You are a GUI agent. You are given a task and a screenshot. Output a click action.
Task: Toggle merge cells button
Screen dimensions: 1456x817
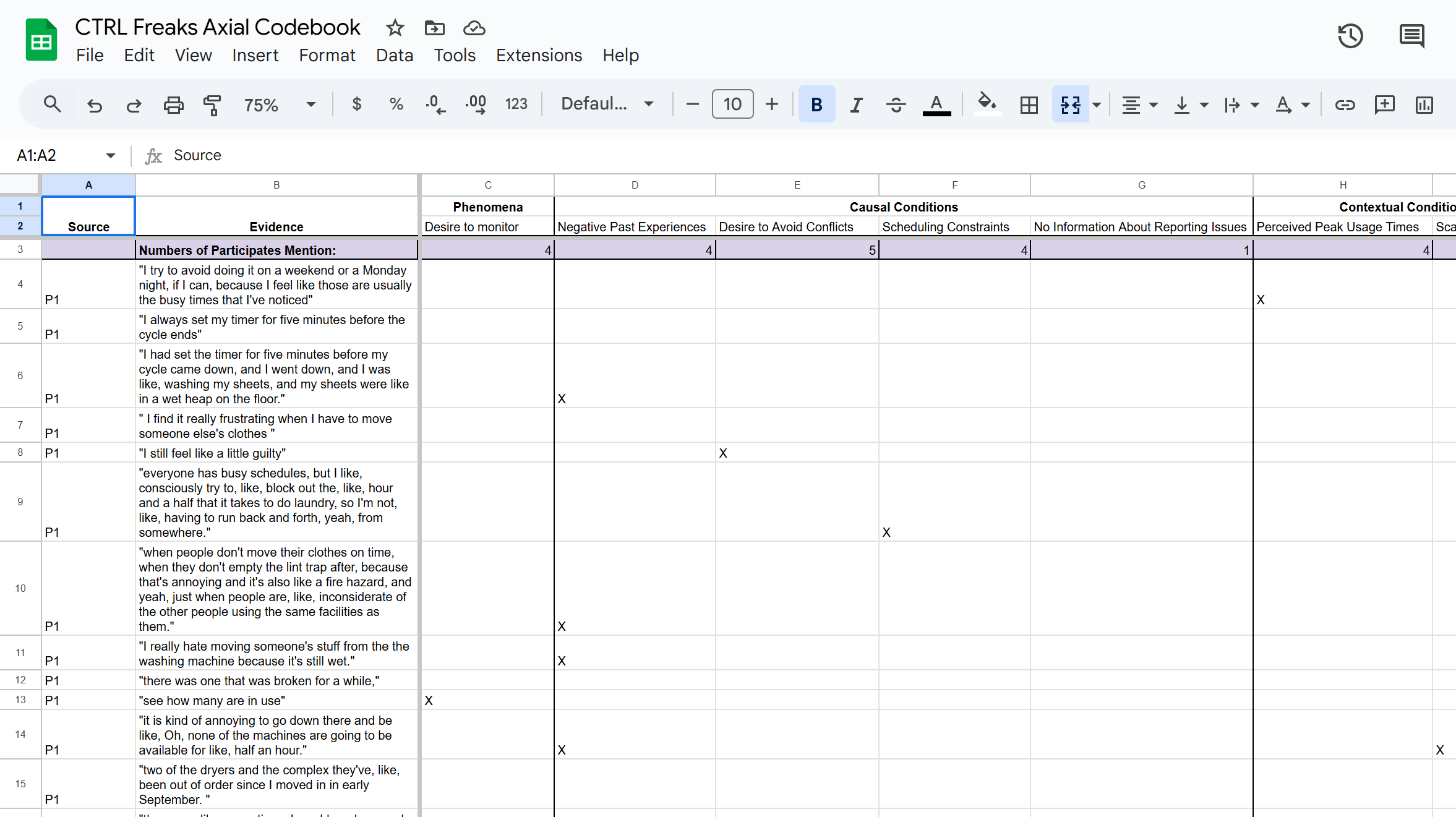[1071, 104]
